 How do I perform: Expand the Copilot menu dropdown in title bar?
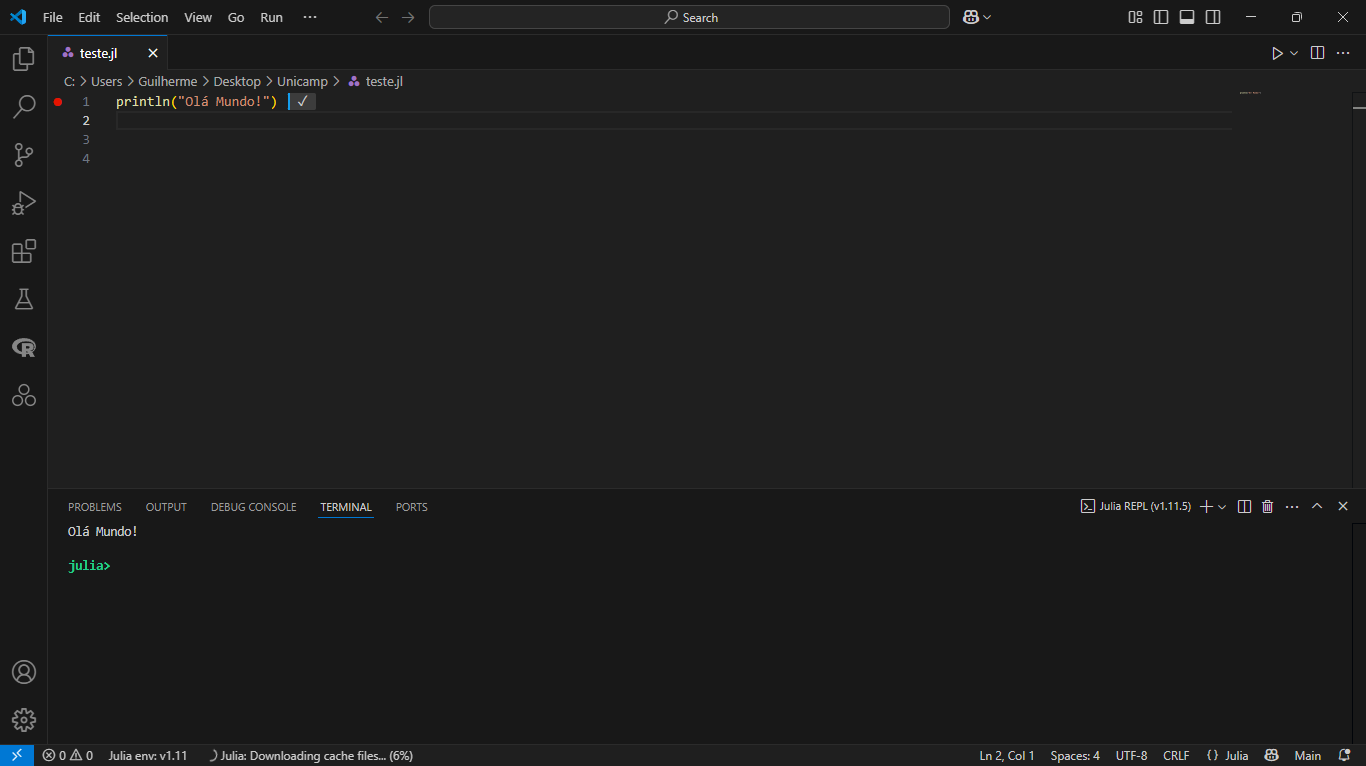coord(988,17)
